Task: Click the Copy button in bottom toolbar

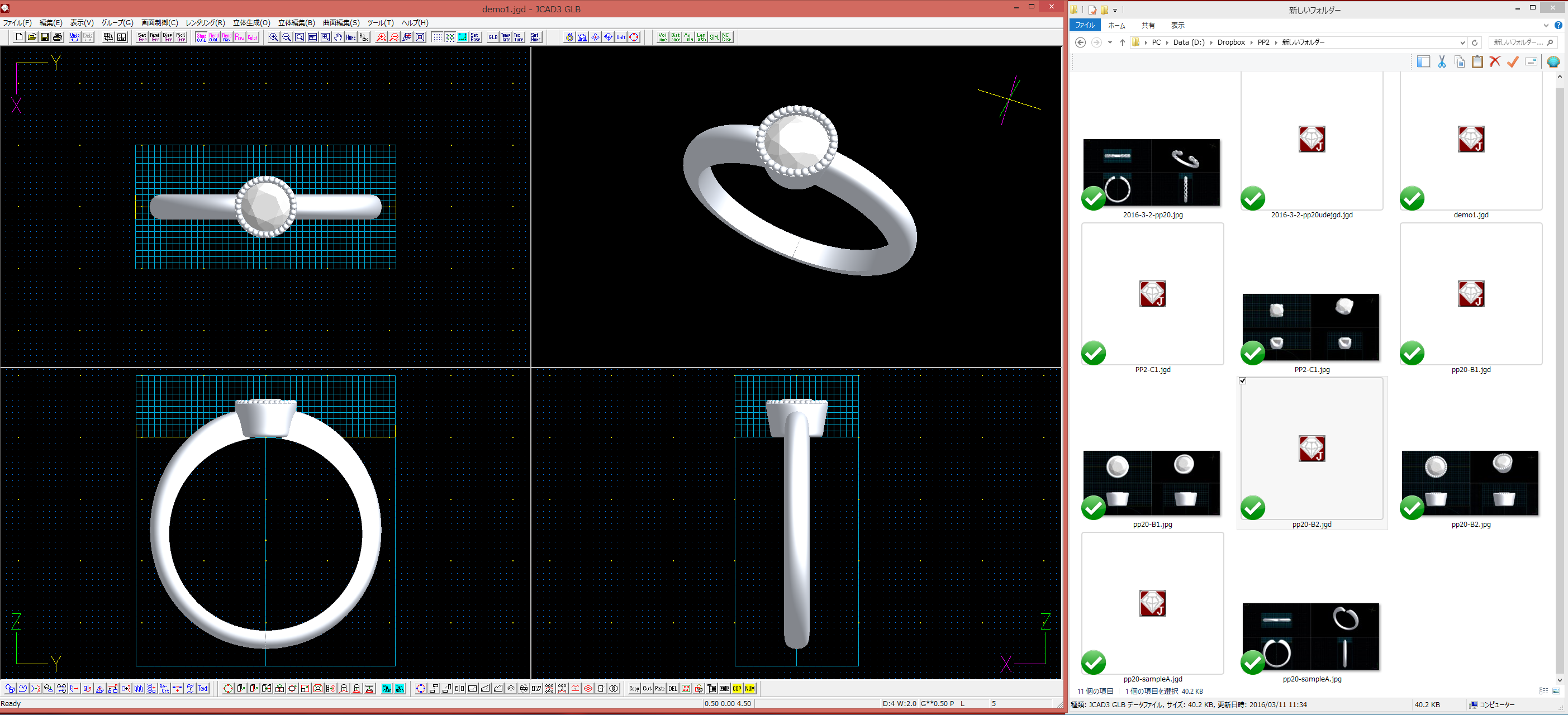Action: coord(634,688)
